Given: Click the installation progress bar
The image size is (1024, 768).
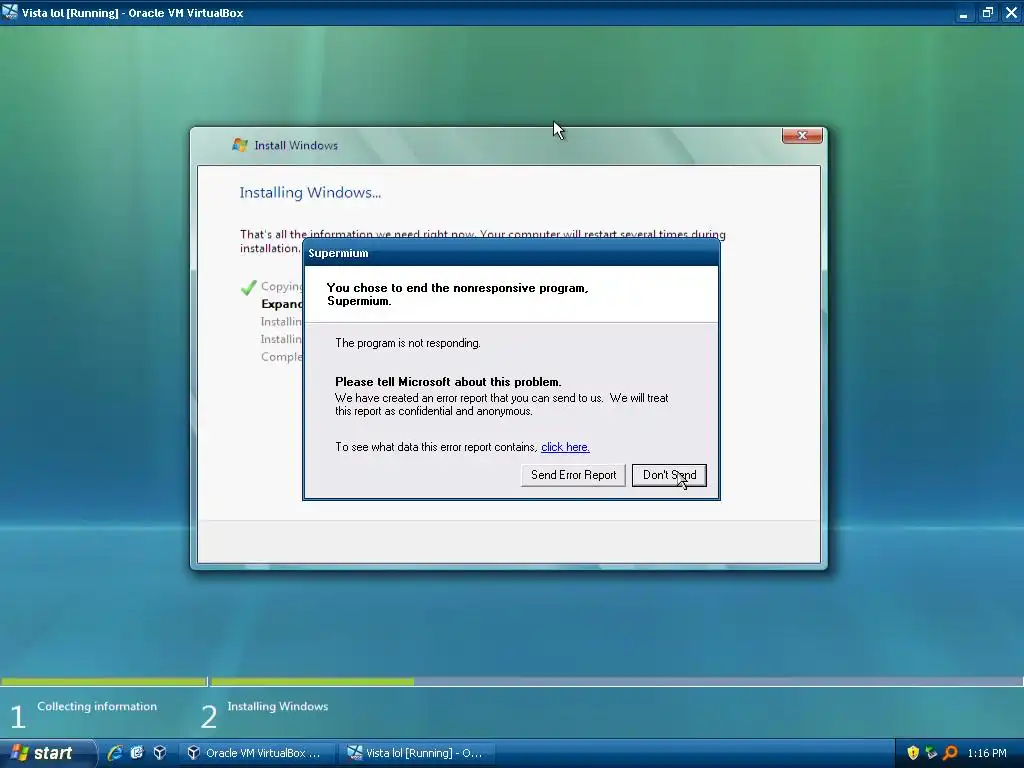Looking at the screenshot, I should click(x=616, y=682).
